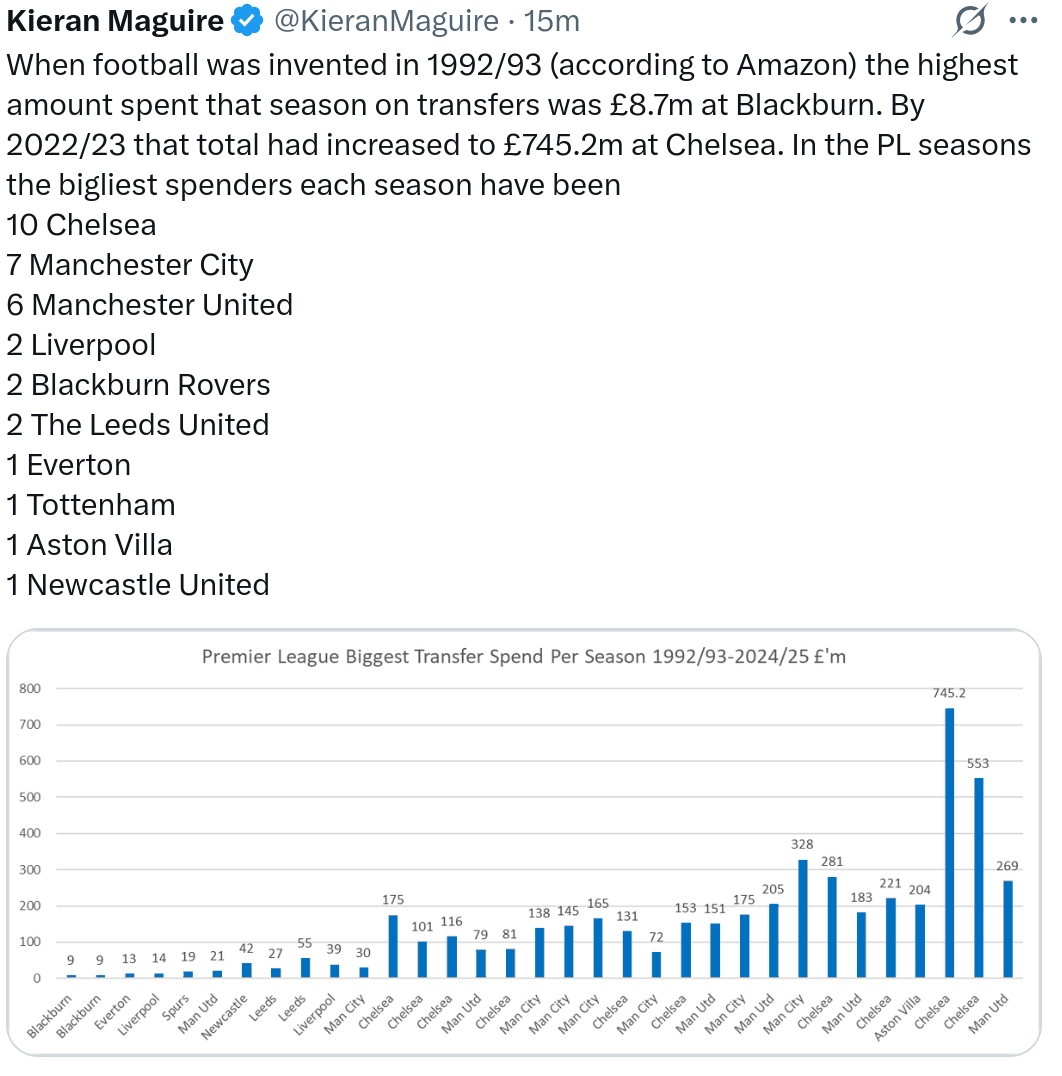Open the three-dot more options menu
The image size is (1062, 1076).
tap(1025, 20)
